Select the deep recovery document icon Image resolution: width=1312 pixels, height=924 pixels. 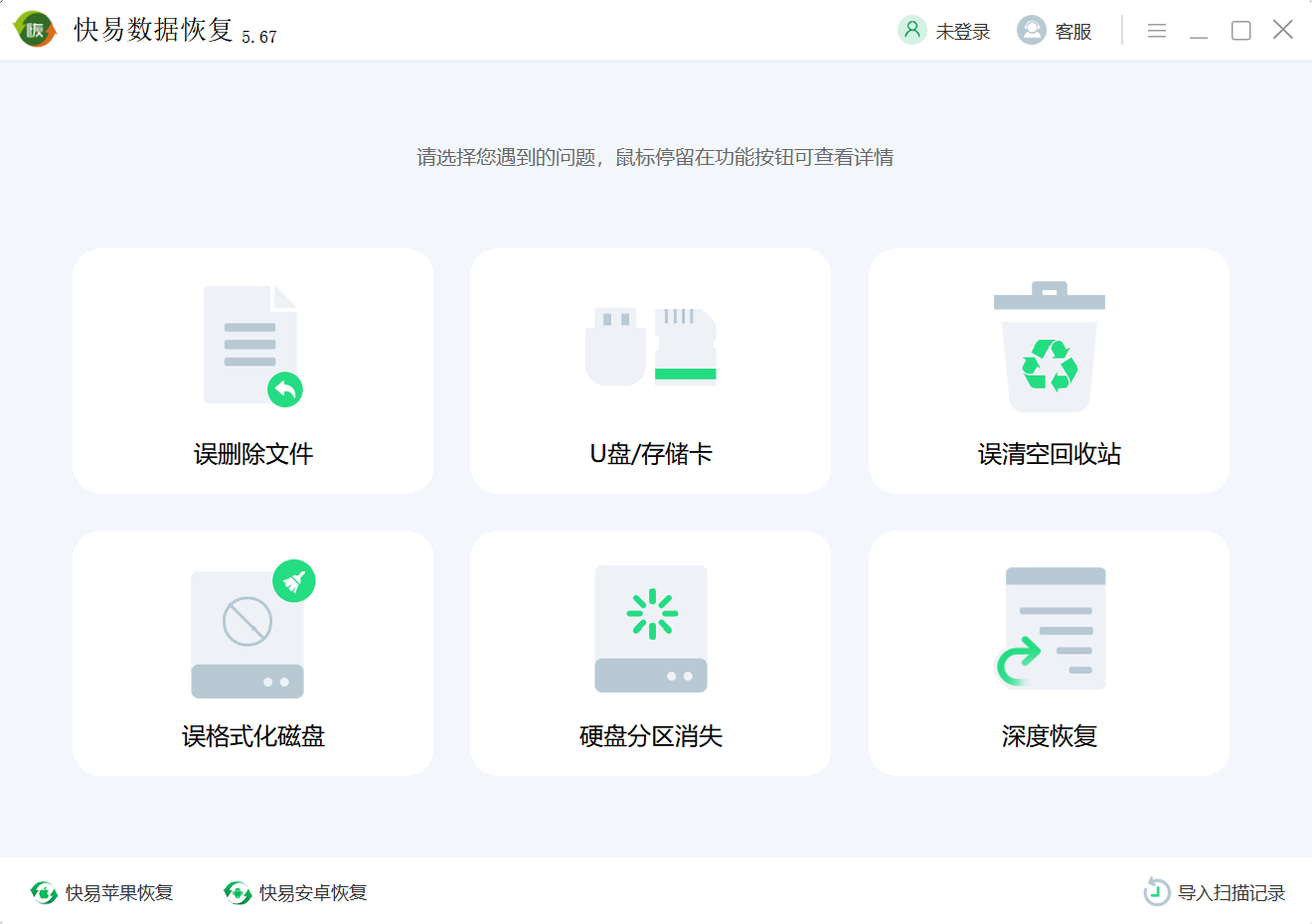(x=1051, y=628)
